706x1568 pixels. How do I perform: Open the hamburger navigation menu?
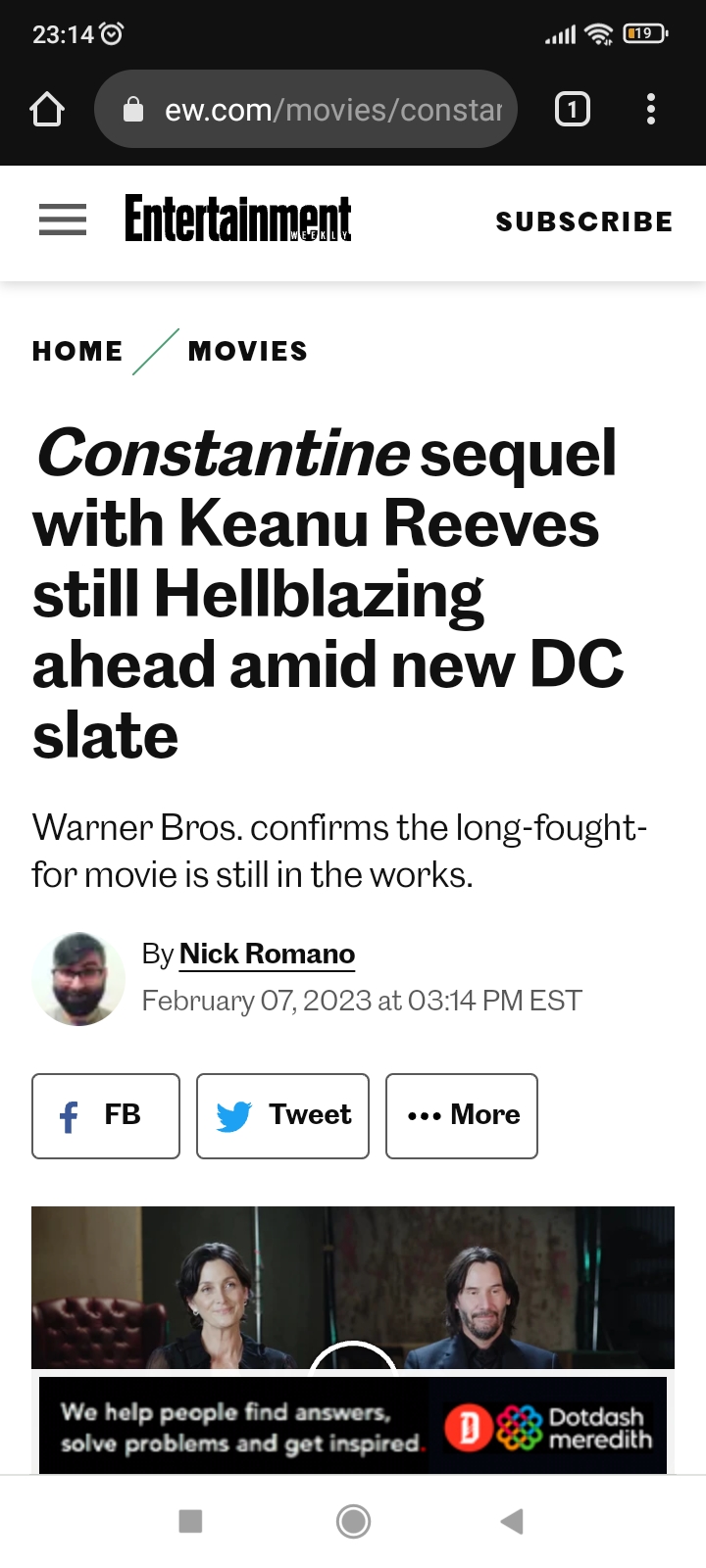coord(63,220)
